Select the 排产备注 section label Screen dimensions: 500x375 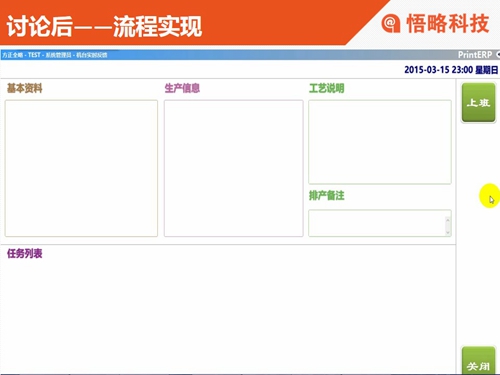(326, 195)
